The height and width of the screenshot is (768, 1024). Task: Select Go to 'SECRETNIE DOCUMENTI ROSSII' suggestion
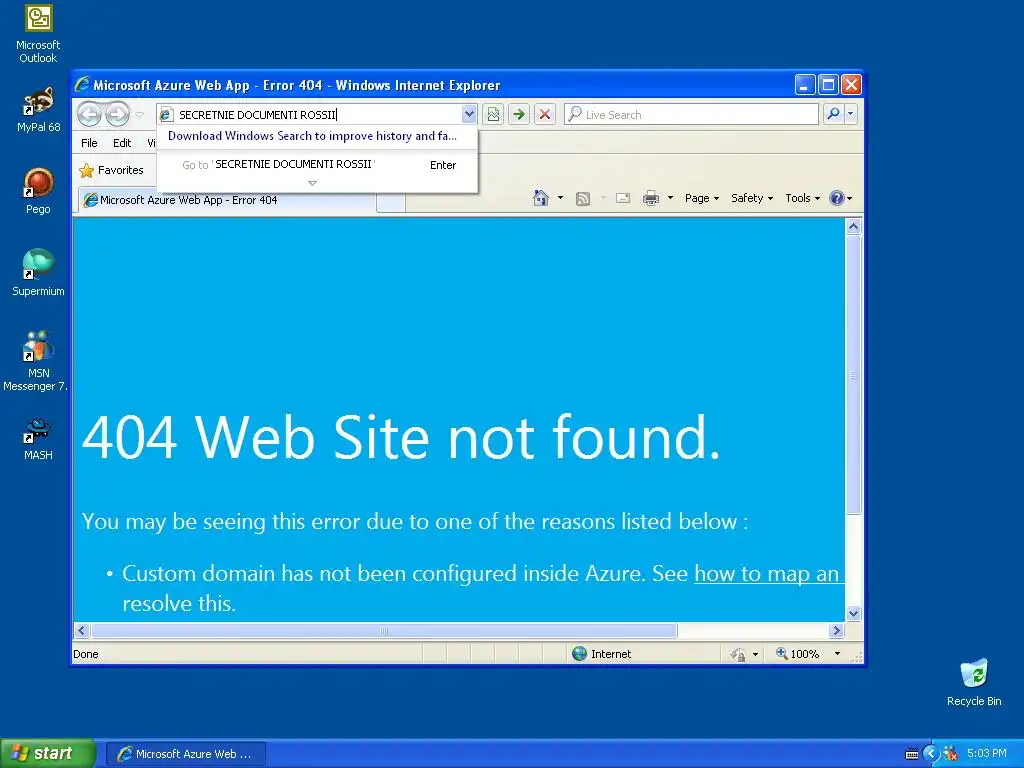[317, 165]
